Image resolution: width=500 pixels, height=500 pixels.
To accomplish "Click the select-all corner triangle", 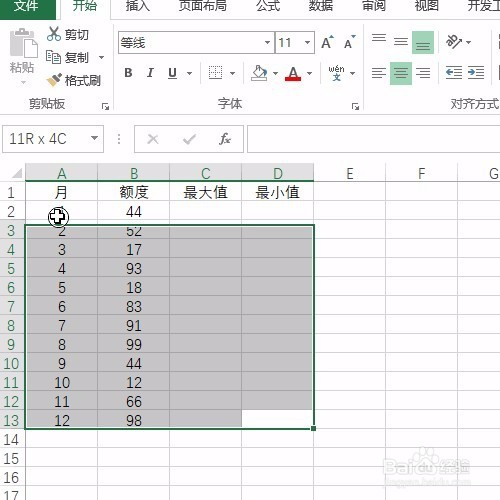I will [x=17, y=173].
